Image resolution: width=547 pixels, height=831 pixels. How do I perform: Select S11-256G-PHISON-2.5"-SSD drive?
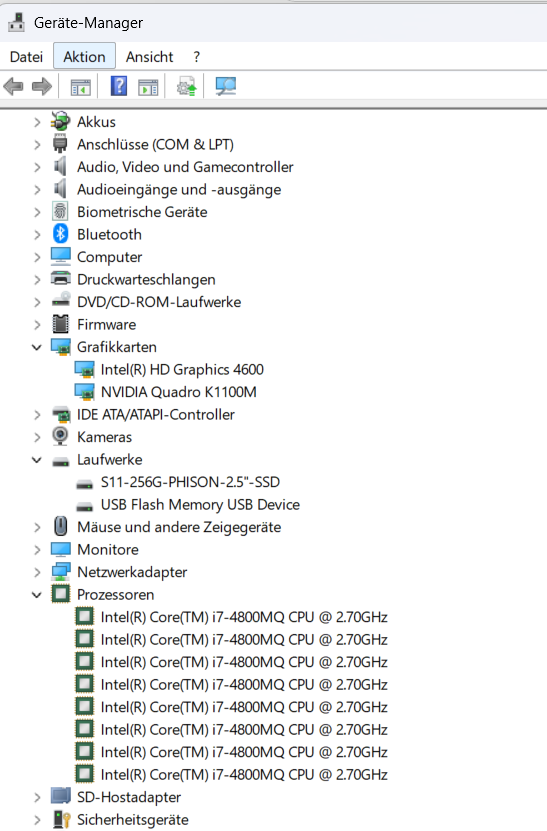pyautogui.click(x=190, y=482)
